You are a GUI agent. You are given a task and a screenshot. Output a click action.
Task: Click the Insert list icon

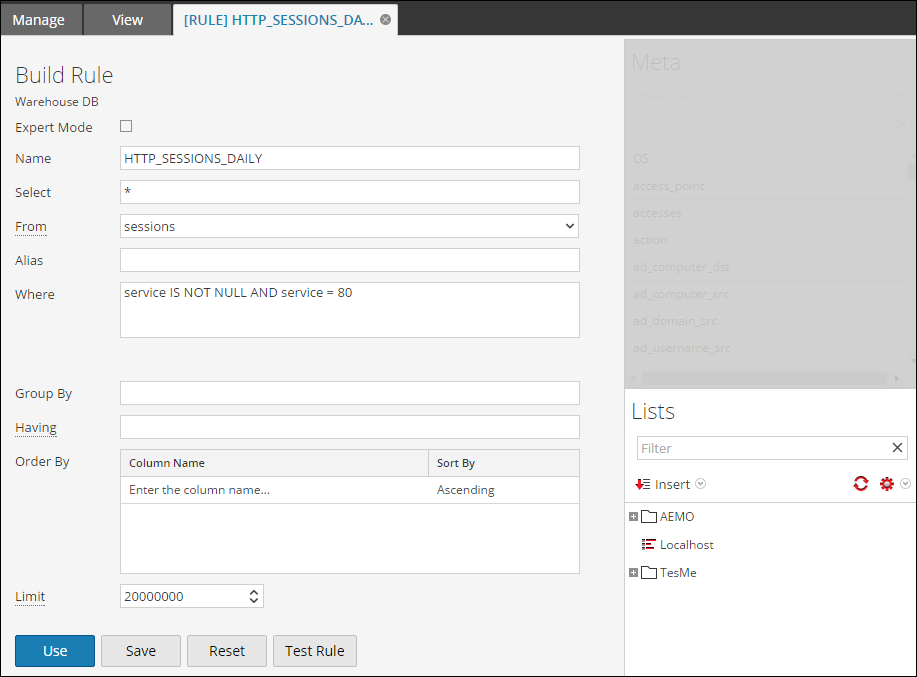pos(642,484)
